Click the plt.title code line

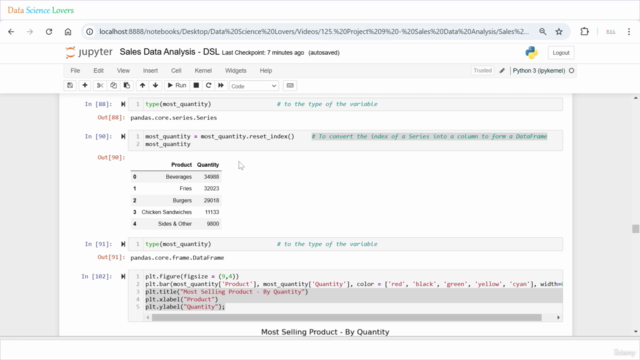pyautogui.click(x=227, y=292)
